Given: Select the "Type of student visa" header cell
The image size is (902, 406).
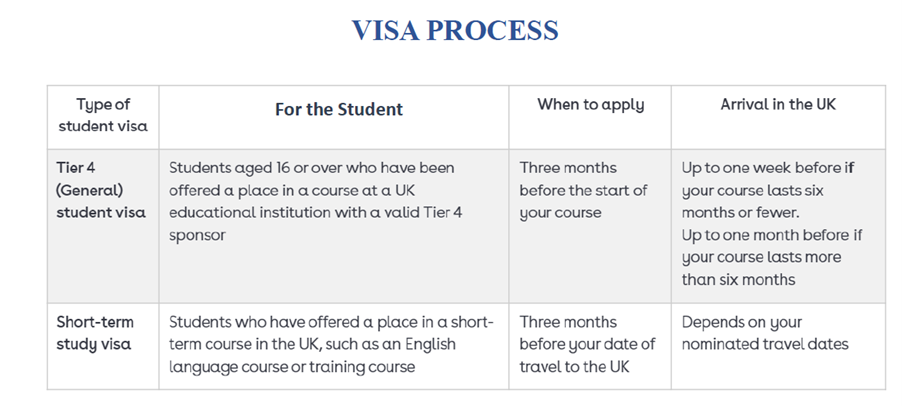Looking at the screenshot, I should 102,115.
